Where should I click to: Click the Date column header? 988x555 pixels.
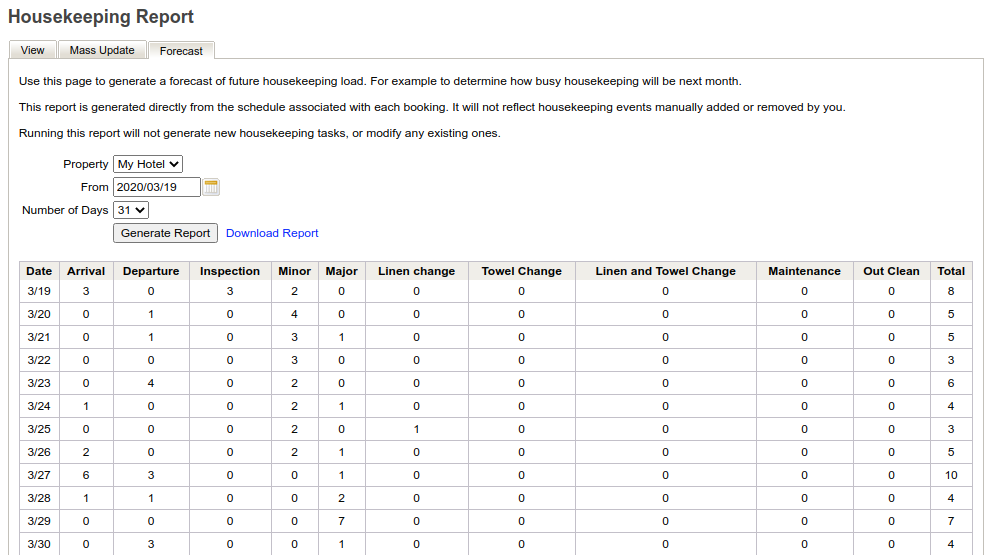39,271
